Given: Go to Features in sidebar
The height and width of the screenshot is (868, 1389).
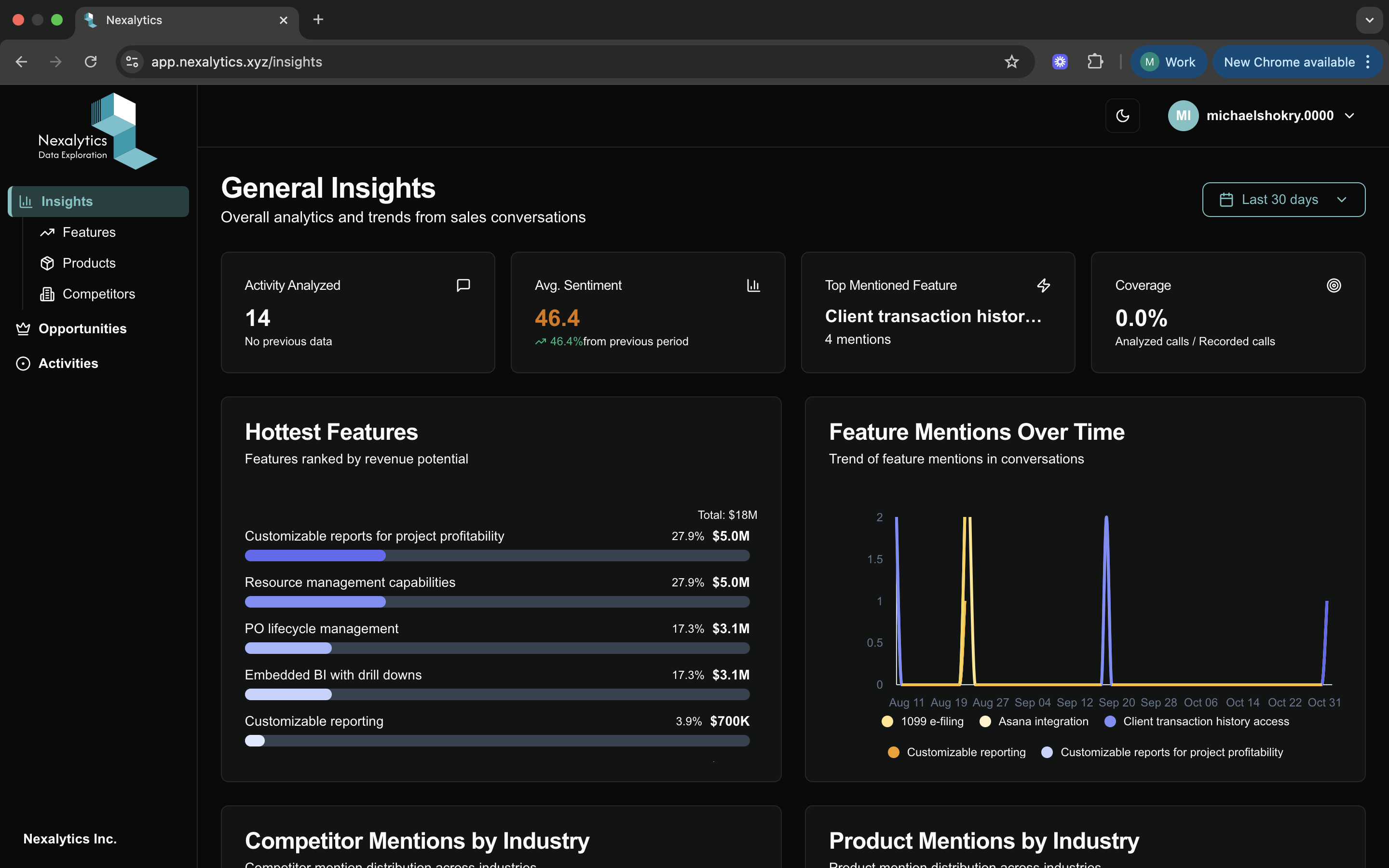Looking at the screenshot, I should [x=89, y=232].
